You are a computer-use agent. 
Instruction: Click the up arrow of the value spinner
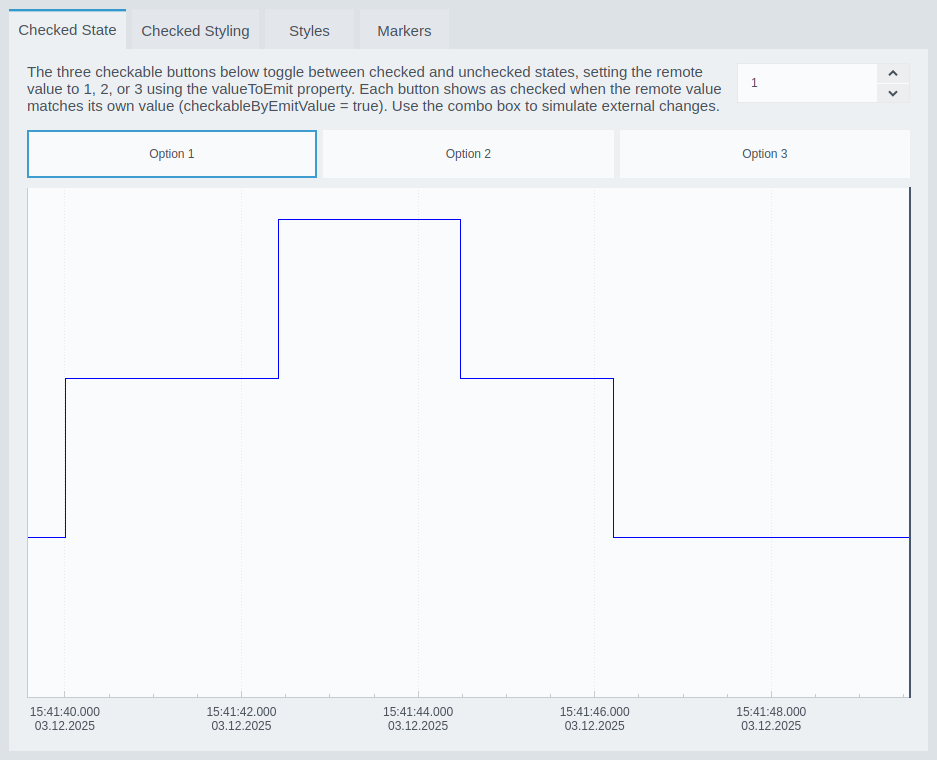[x=893, y=73]
